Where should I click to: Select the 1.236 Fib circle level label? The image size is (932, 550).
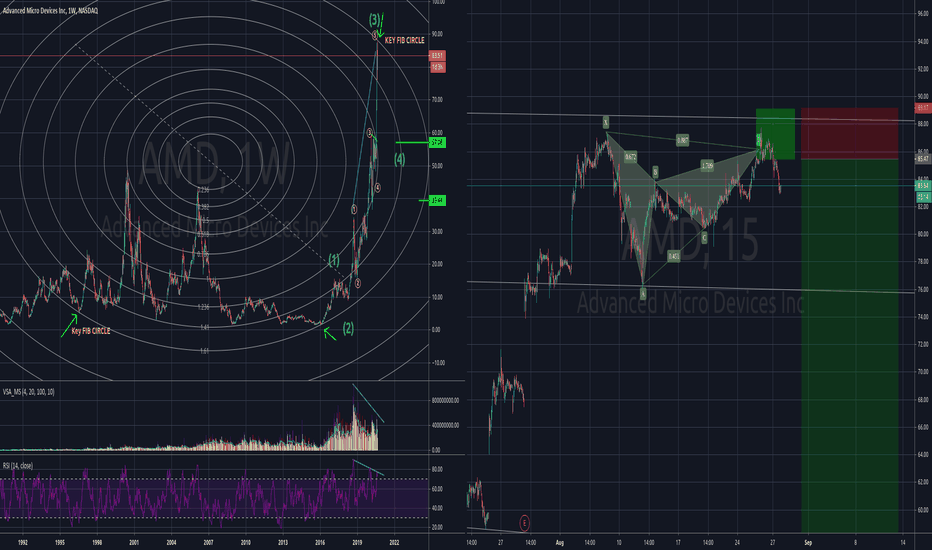203,307
